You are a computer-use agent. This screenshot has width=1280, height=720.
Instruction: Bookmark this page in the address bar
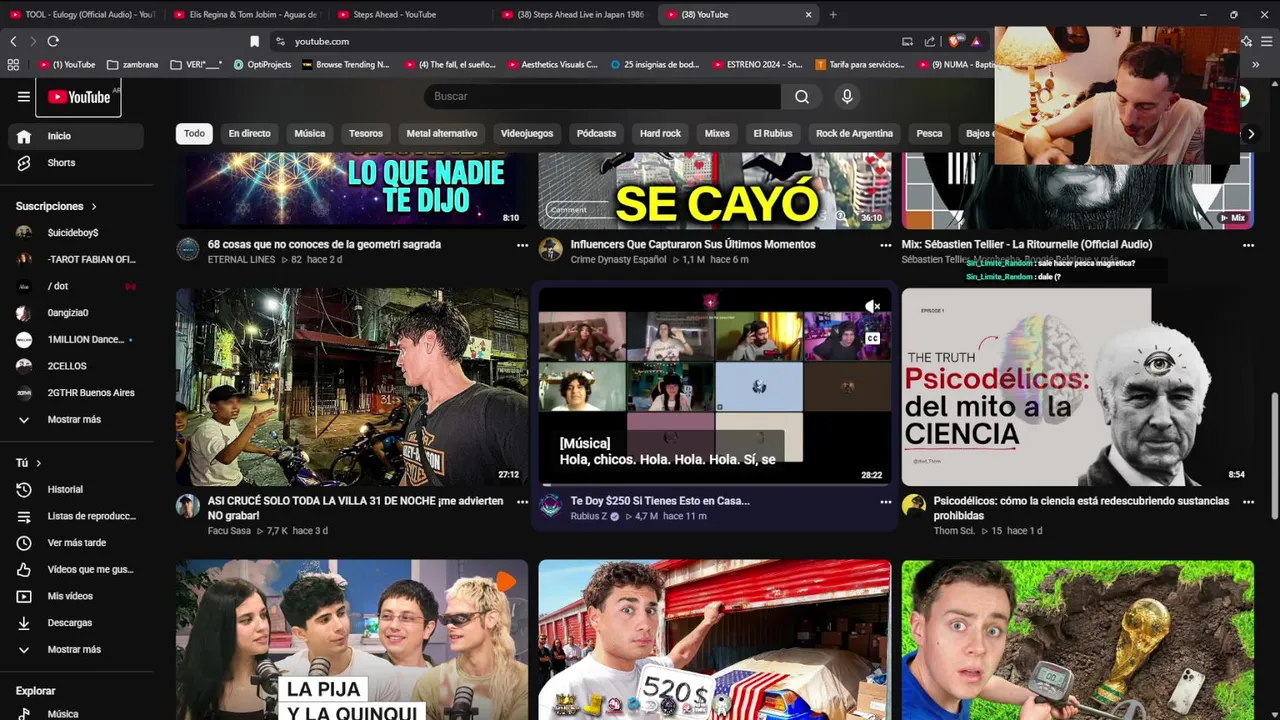254,41
